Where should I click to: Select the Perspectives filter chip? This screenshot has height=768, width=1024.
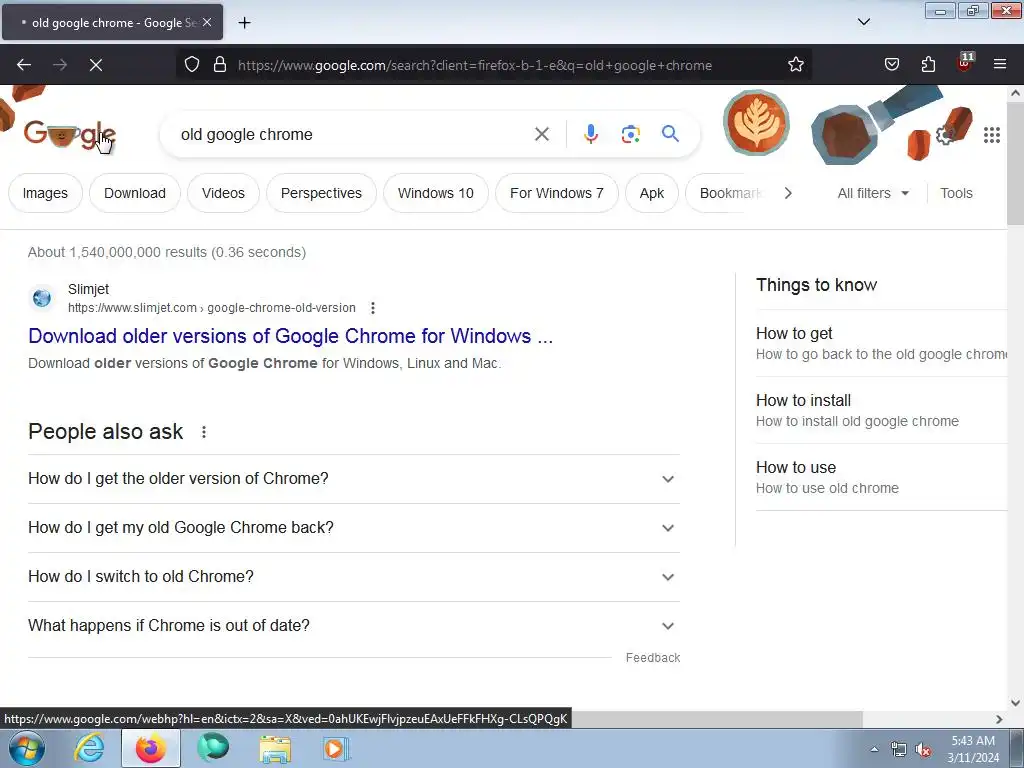pos(321,193)
